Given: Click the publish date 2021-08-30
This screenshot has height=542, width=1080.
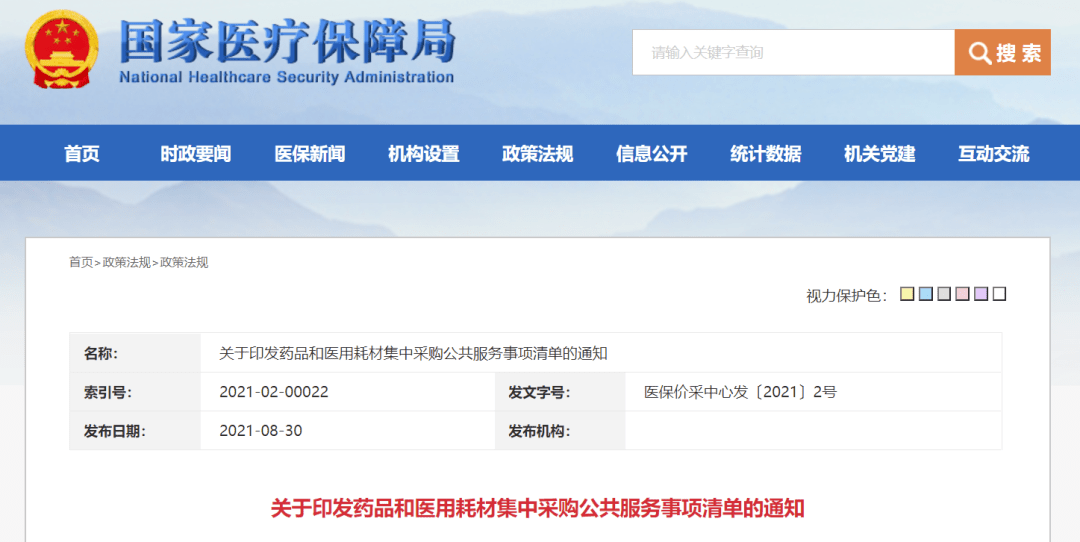Looking at the screenshot, I should (260, 430).
